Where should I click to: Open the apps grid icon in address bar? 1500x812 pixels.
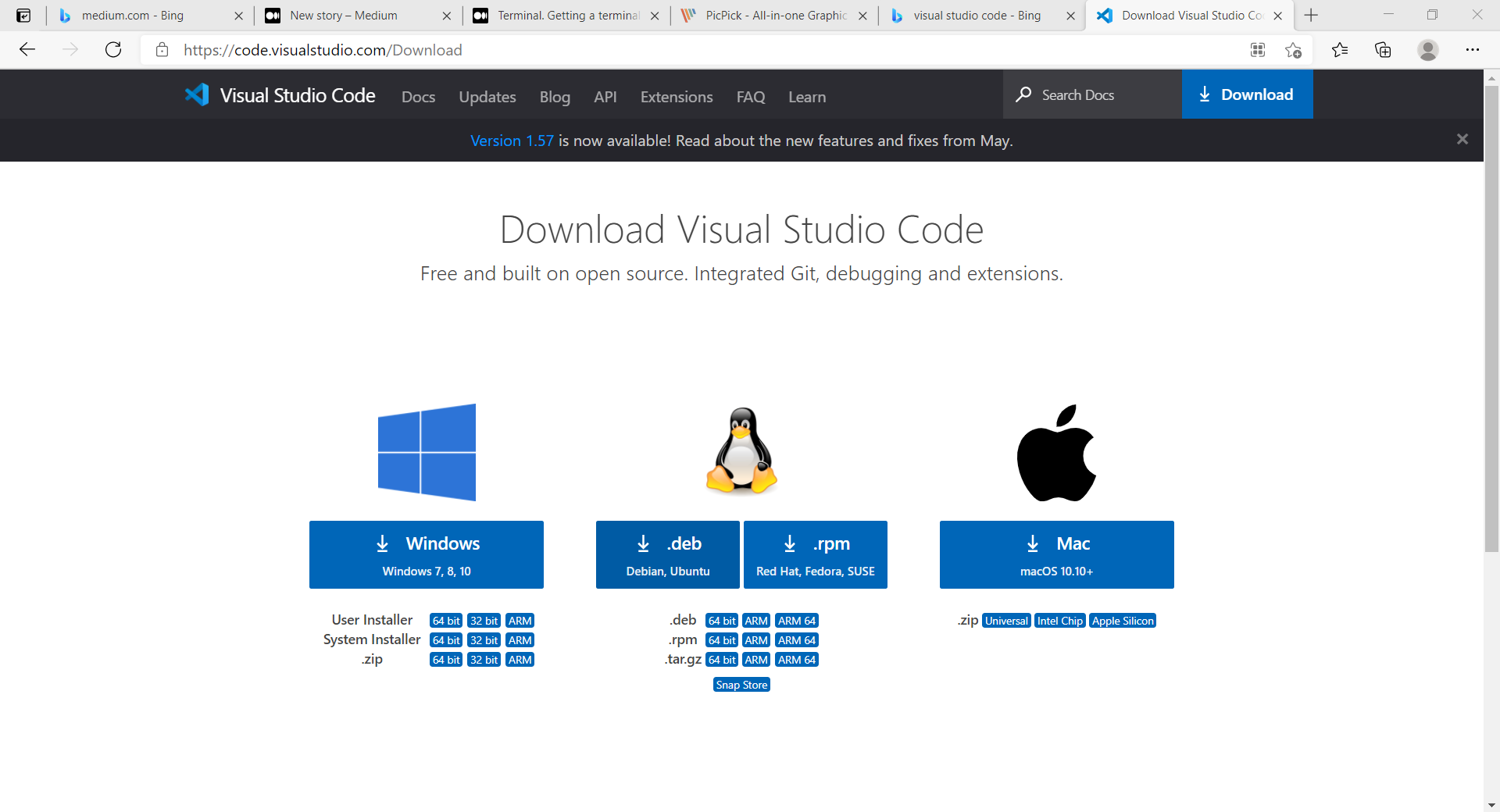[1258, 50]
